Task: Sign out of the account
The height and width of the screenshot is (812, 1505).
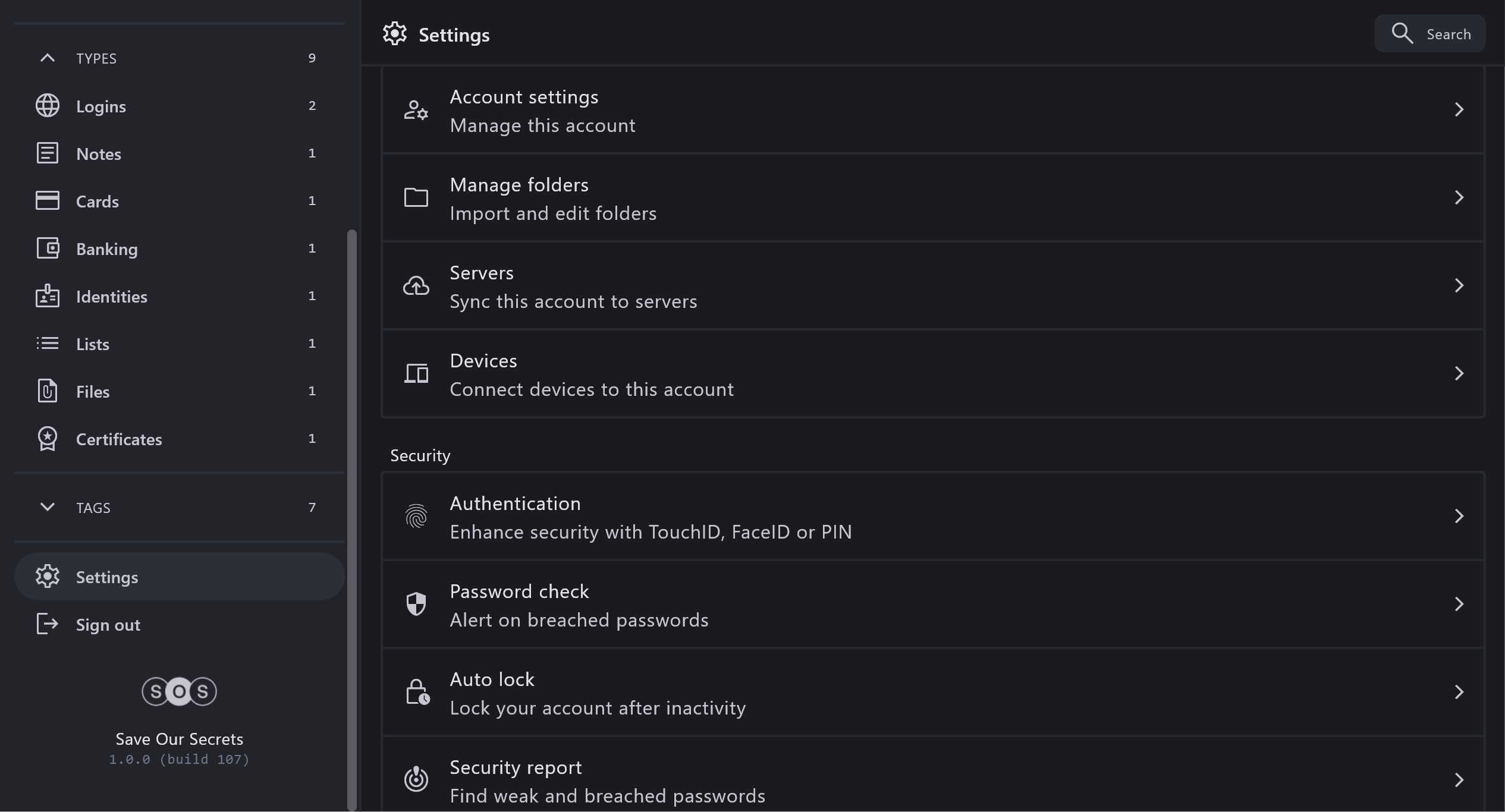Action: [x=108, y=625]
